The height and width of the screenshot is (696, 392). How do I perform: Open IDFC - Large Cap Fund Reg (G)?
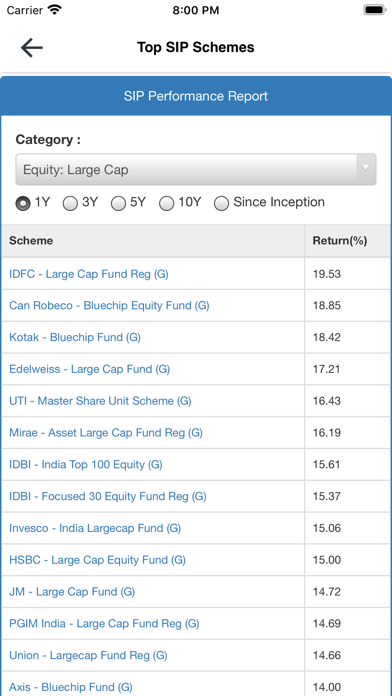[x=89, y=274]
